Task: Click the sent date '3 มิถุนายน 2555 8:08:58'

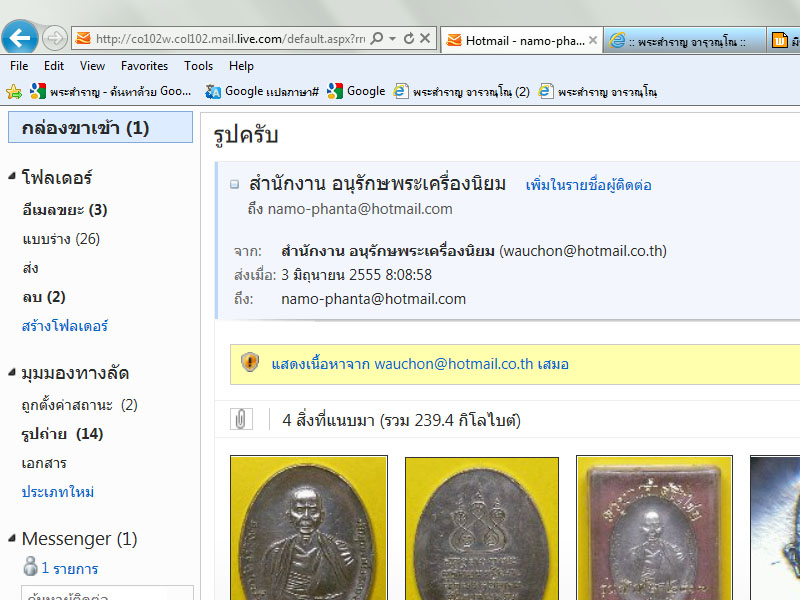Action: pos(356,275)
